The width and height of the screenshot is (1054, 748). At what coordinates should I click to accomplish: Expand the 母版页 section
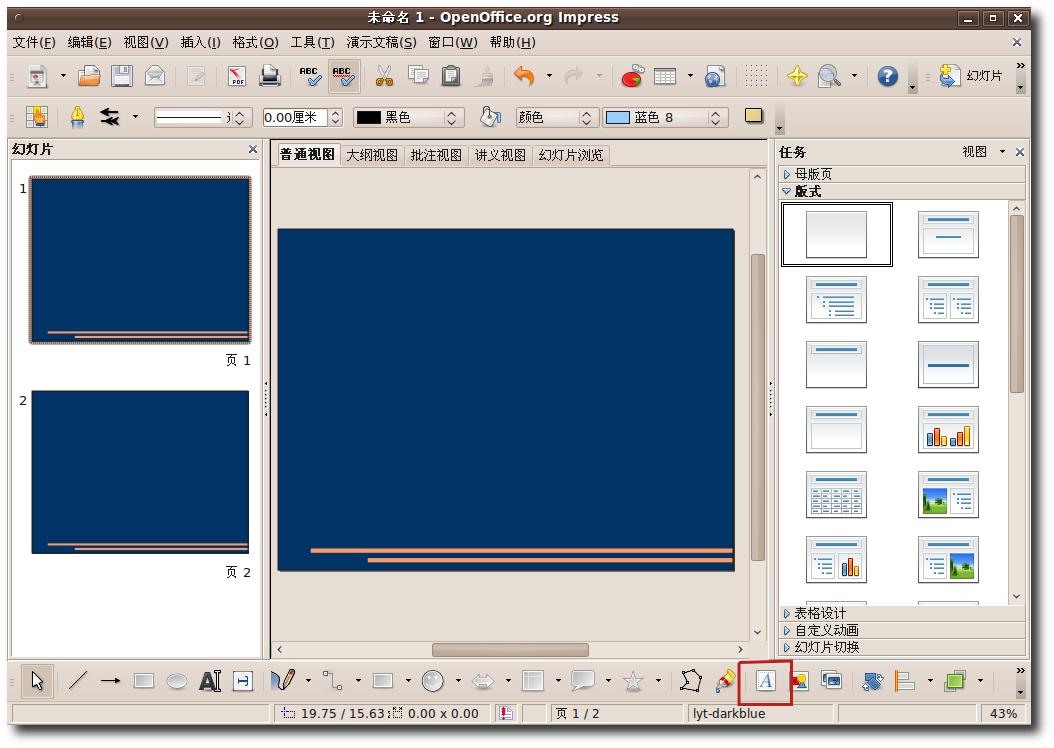(x=901, y=174)
